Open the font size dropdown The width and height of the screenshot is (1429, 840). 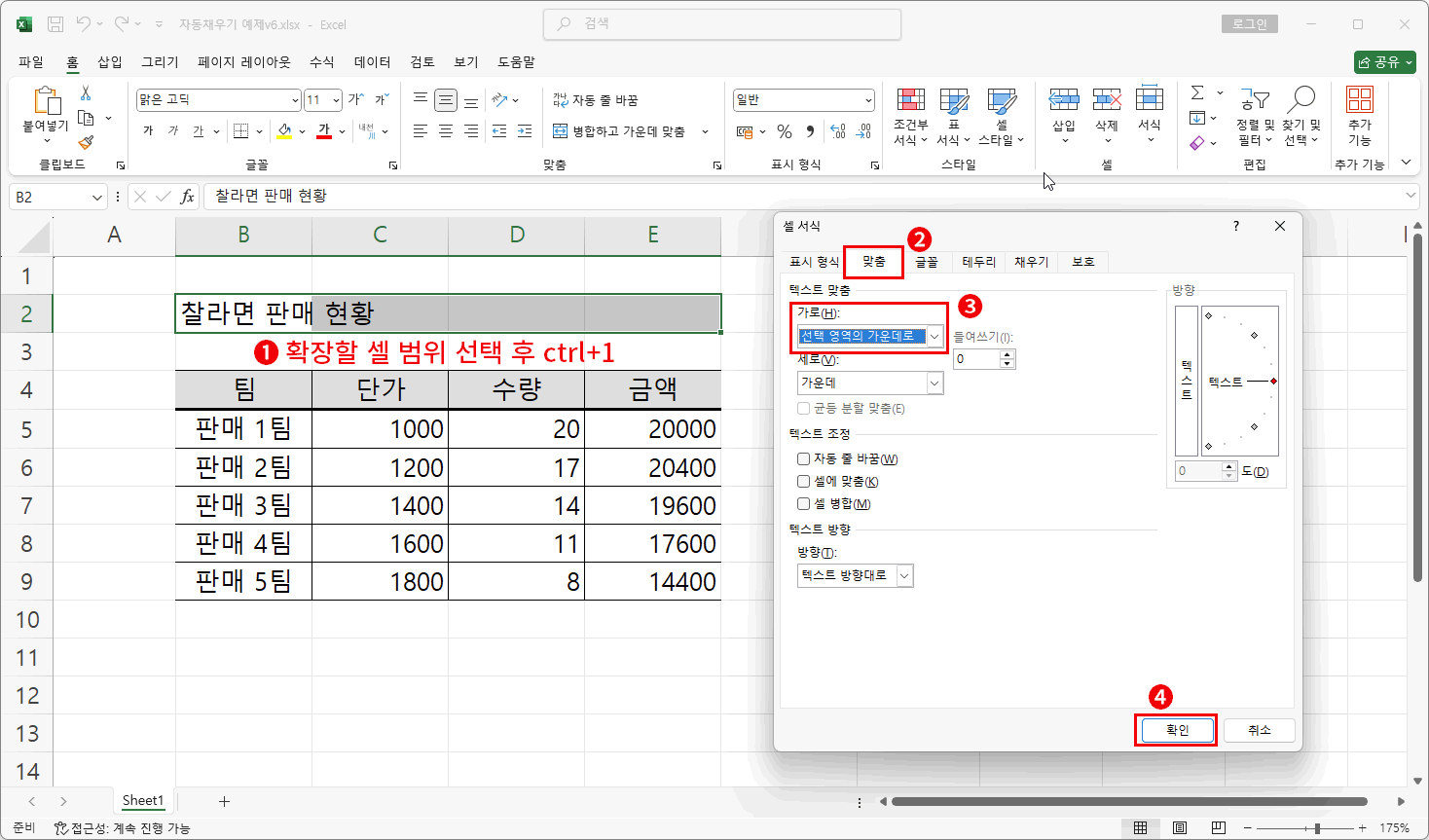tap(336, 100)
